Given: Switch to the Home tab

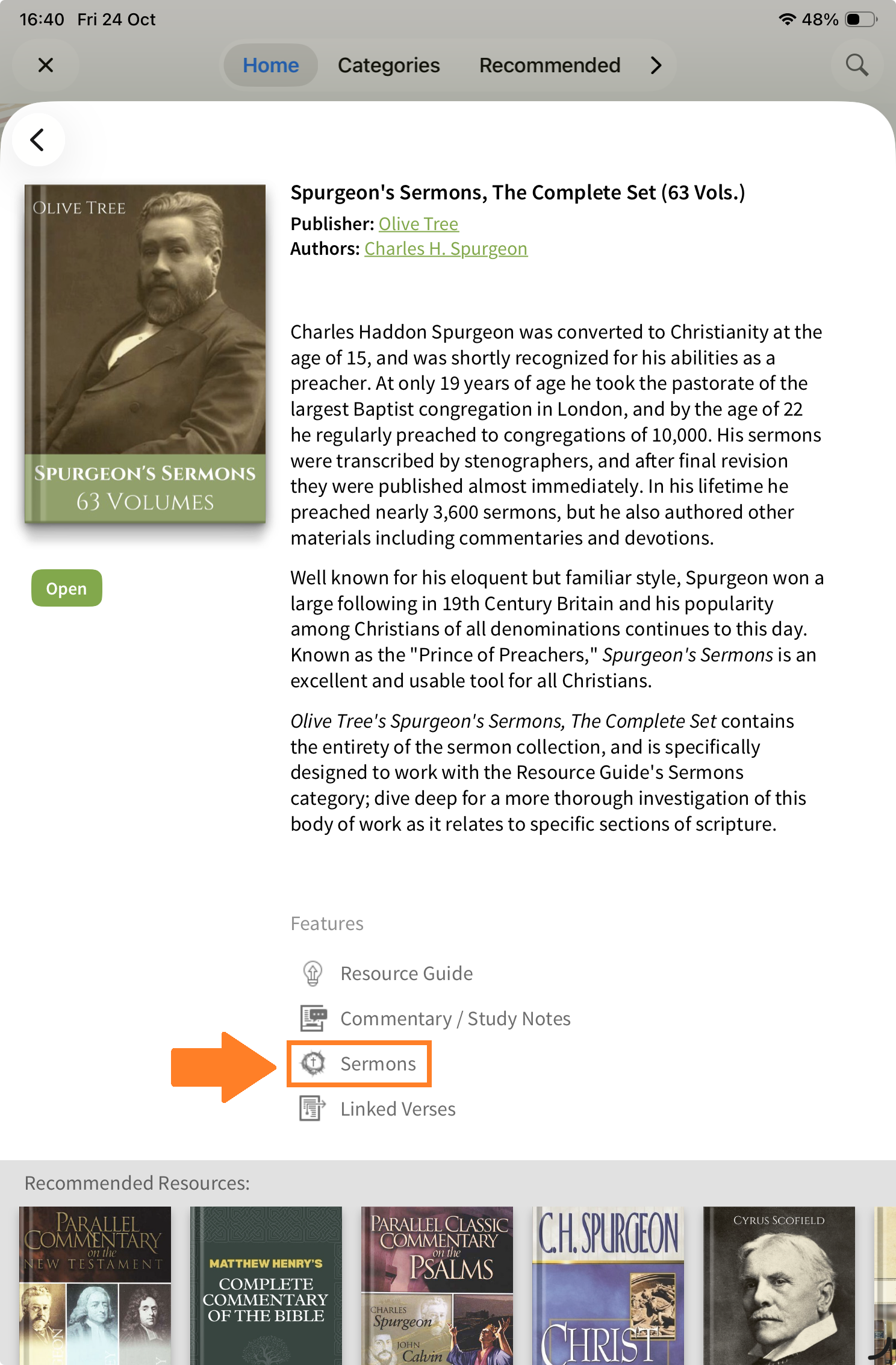Looking at the screenshot, I should [x=270, y=65].
